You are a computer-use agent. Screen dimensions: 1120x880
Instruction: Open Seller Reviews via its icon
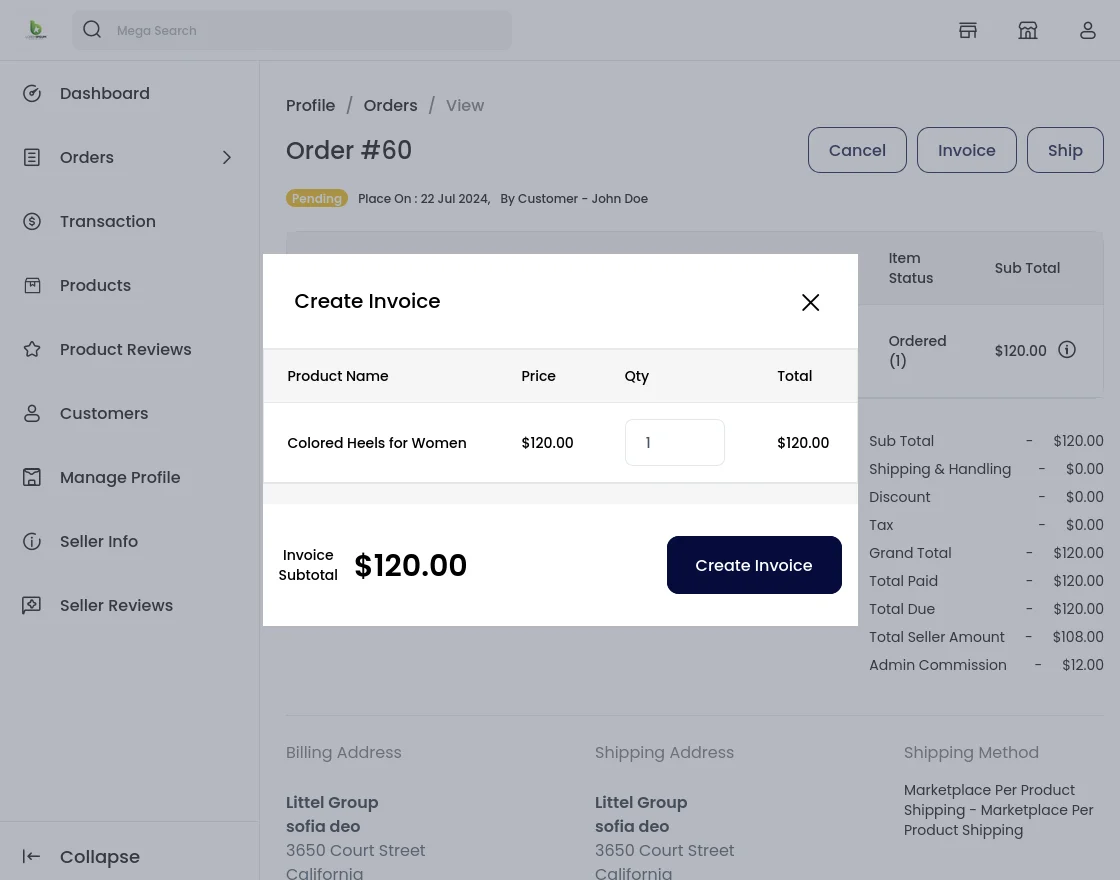point(31,605)
